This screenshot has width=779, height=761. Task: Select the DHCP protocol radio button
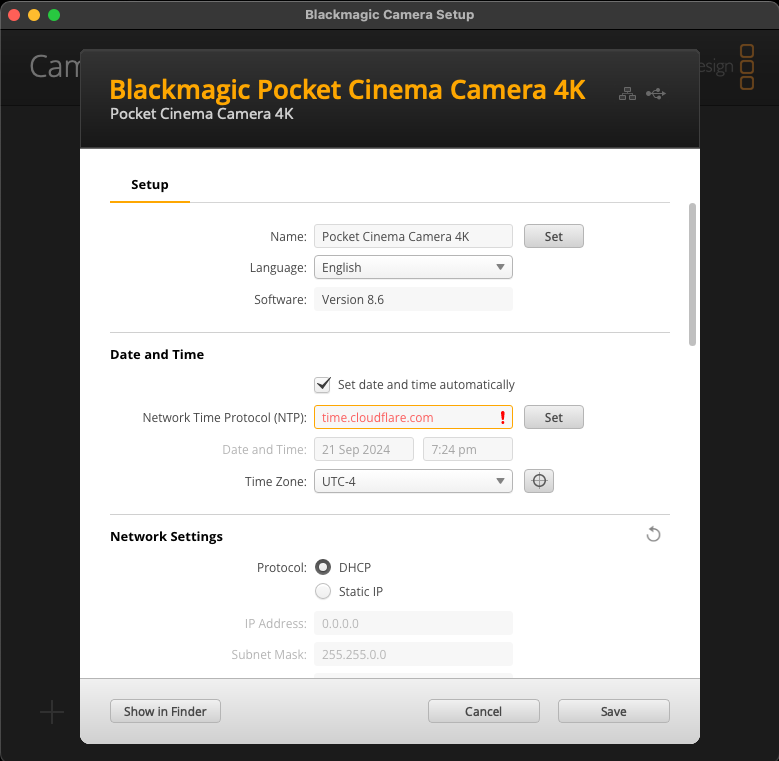(x=323, y=567)
